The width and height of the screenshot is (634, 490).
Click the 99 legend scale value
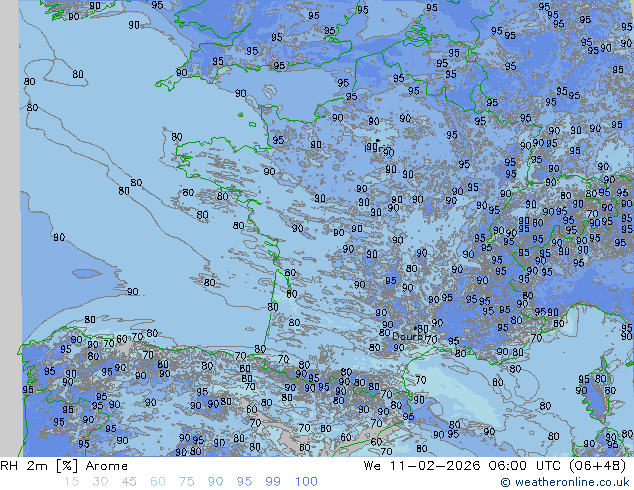tap(274, 482)
